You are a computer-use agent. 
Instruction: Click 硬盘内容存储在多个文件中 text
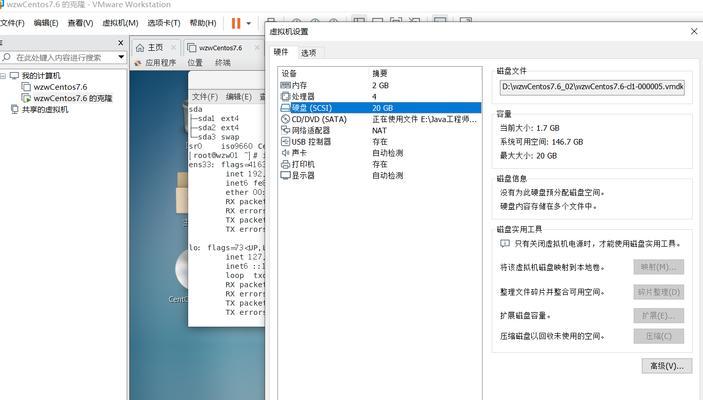(548, 206)
